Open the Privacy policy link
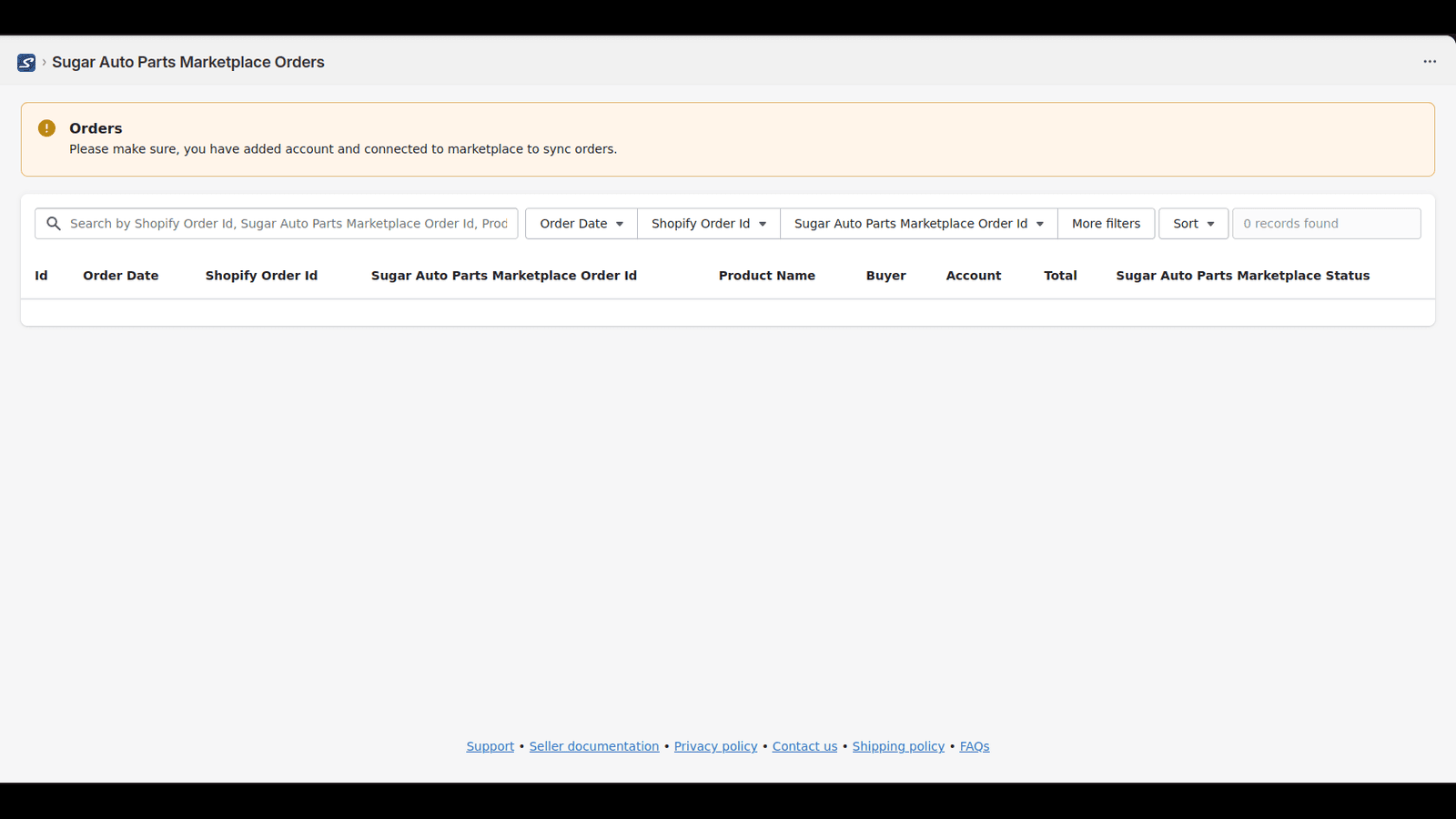This screenshot has width=1456, height=819. pyautogui.click(x=716, y=746)
